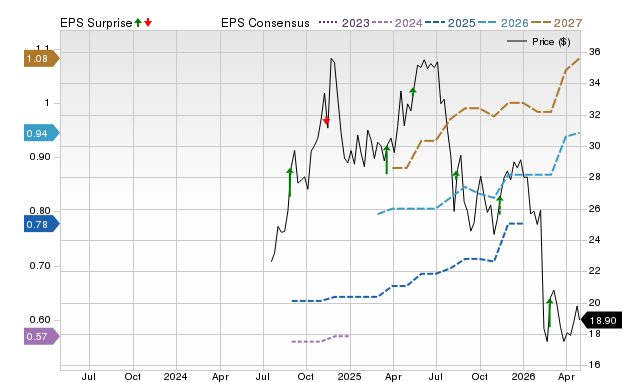The image size is (640, 382).
Task: Select the 2026 EPS consensus legend entry
Action: pos(503,23)
